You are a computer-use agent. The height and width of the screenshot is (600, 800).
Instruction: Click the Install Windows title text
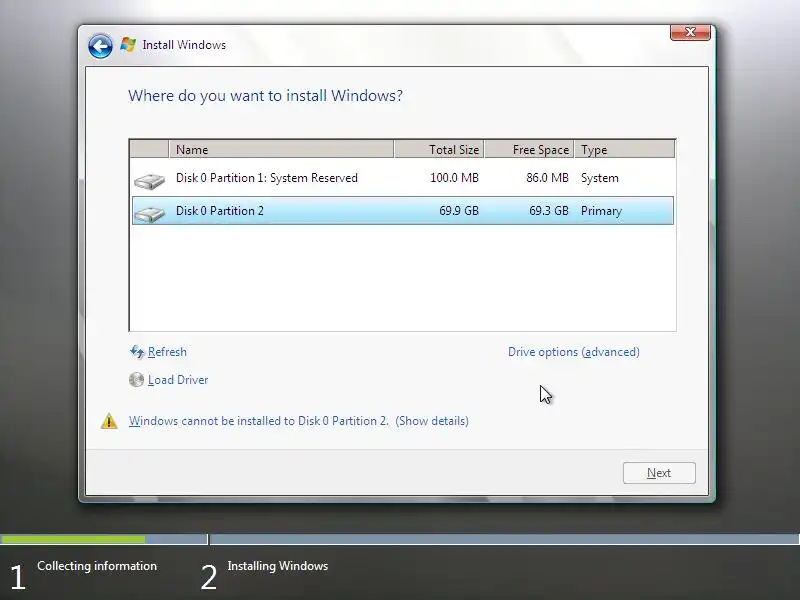(x=184, y=45)
